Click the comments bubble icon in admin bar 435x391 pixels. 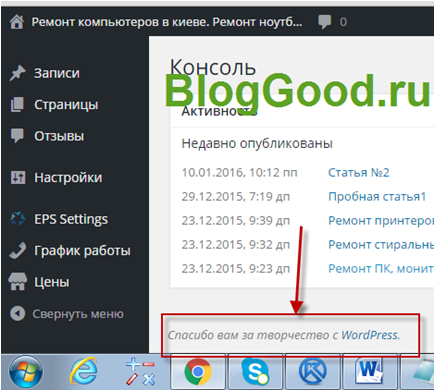pyautogui.click(x=324, y=22)
